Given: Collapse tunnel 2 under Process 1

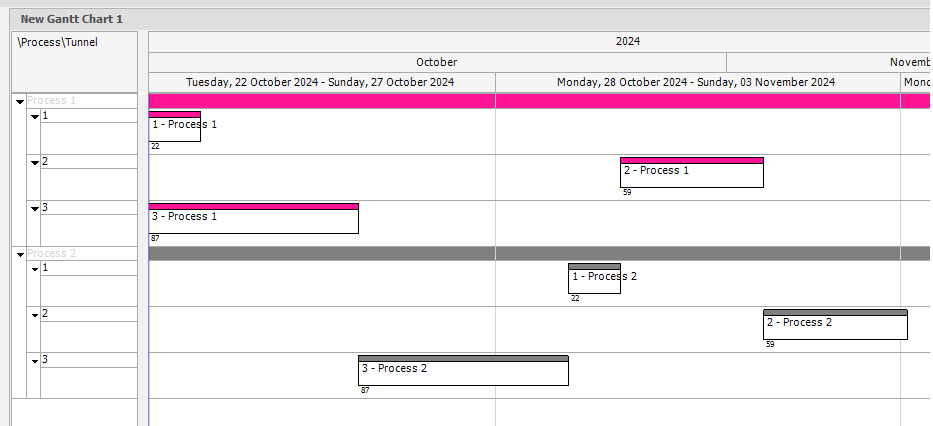Looking at the screenshot, I should click(x=35, y=162).
